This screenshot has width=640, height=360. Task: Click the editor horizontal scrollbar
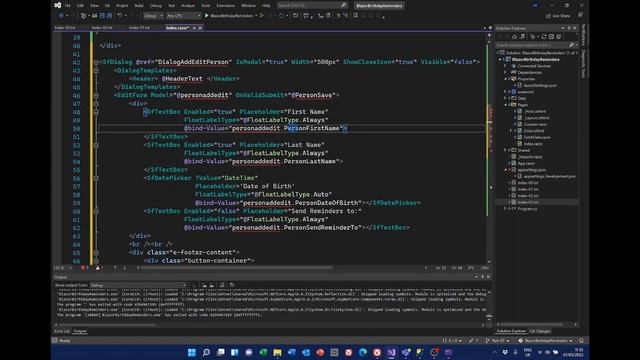point(236,268)
